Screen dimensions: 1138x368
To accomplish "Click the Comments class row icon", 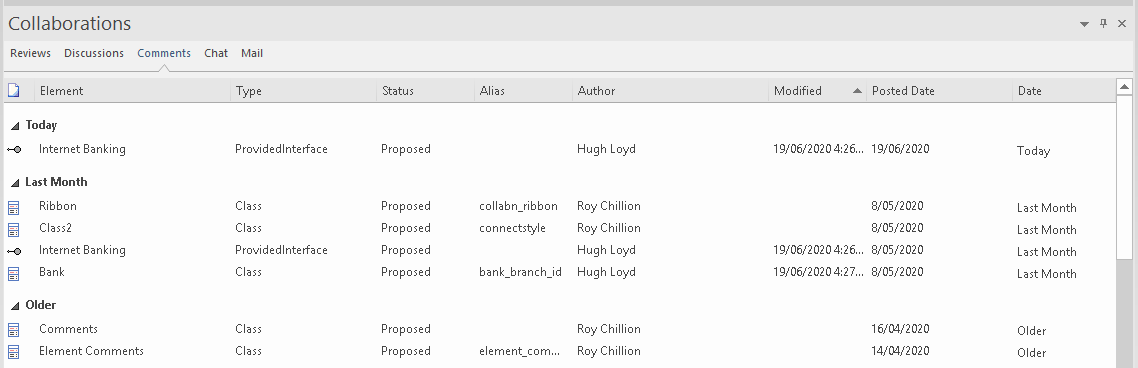I will click(14, 330).
